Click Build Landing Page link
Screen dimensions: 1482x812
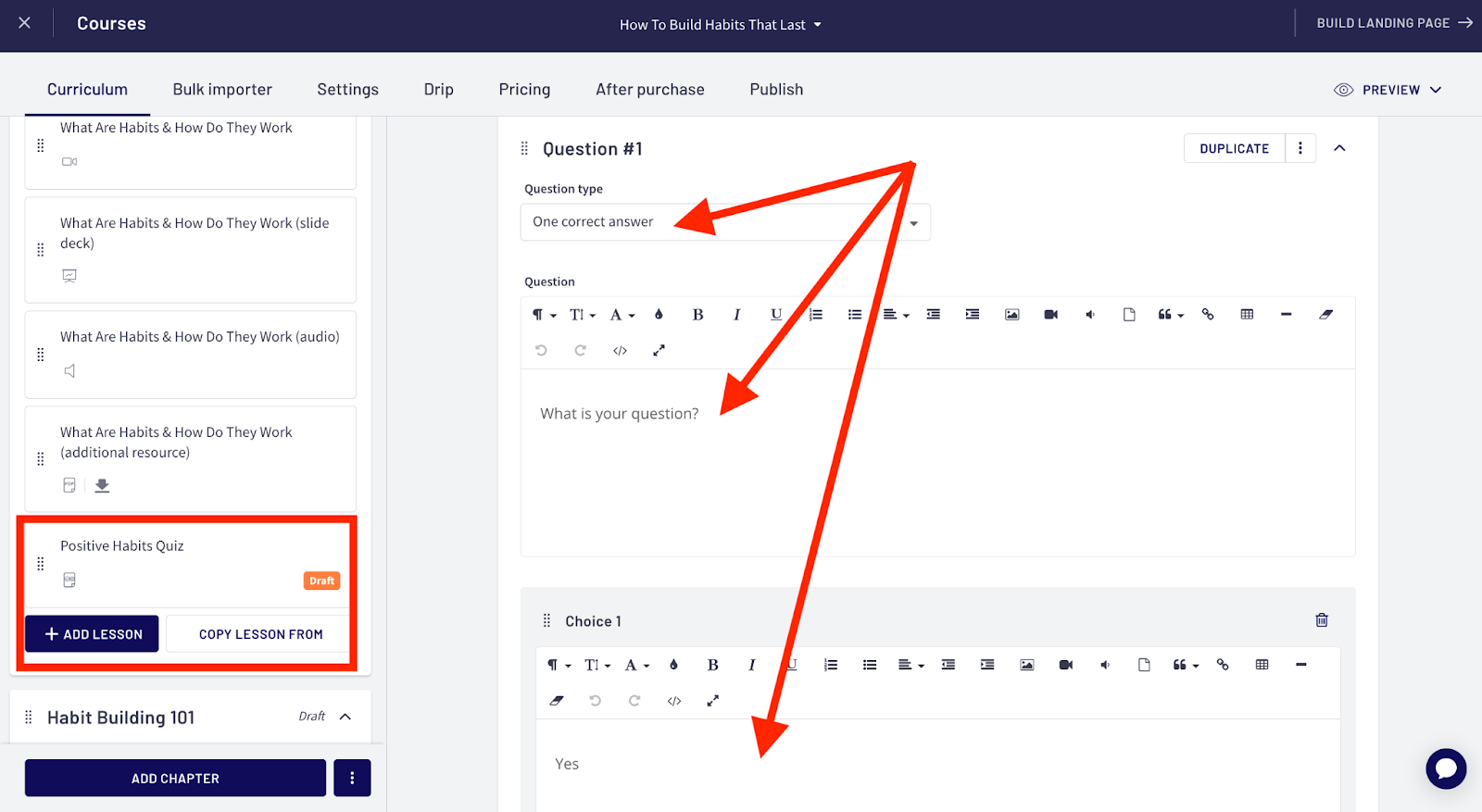click(1394, 23)
